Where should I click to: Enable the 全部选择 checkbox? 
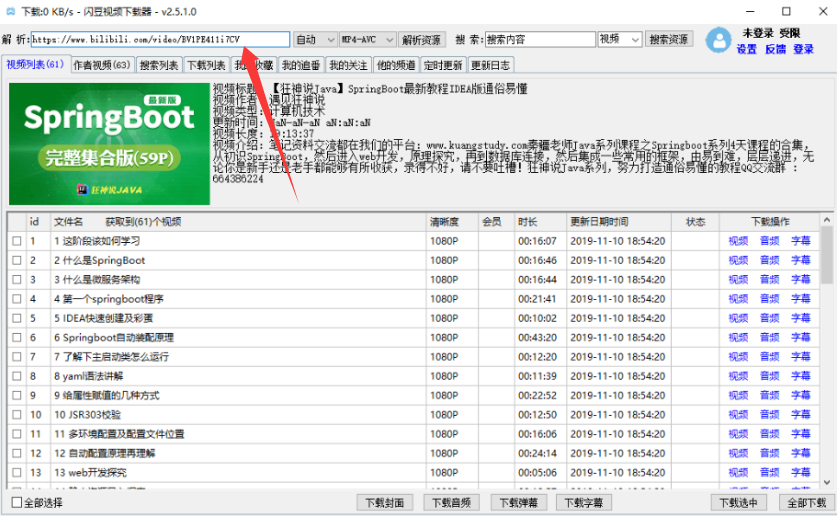(x=16, y=502)
